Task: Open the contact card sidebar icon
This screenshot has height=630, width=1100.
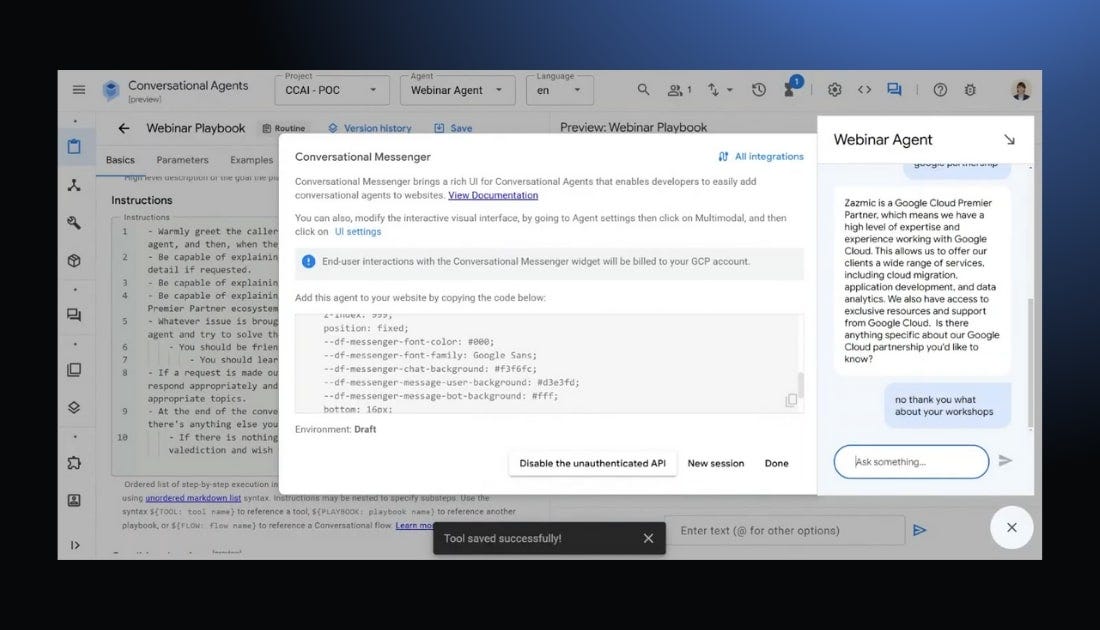Action: pos(74,500)
